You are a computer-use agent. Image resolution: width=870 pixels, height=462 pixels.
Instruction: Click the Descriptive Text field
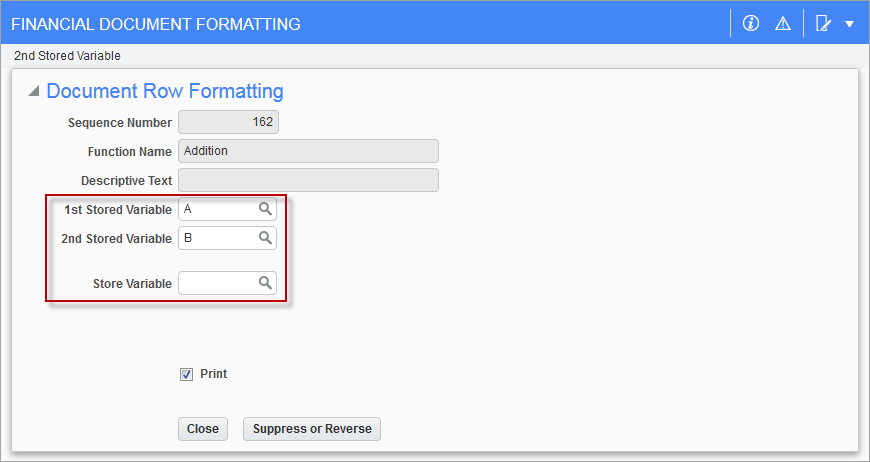coord(308,180)
